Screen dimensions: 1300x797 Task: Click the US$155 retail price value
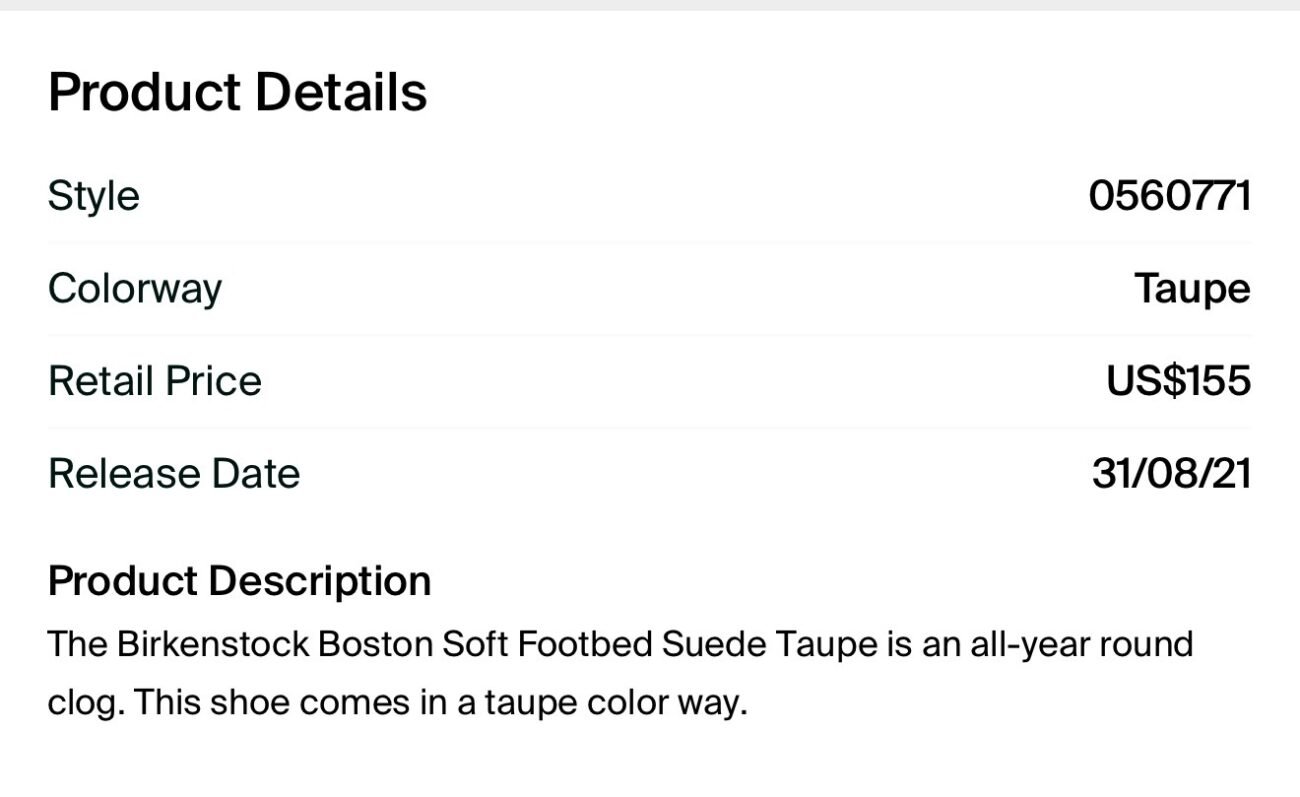[1178, 381]
